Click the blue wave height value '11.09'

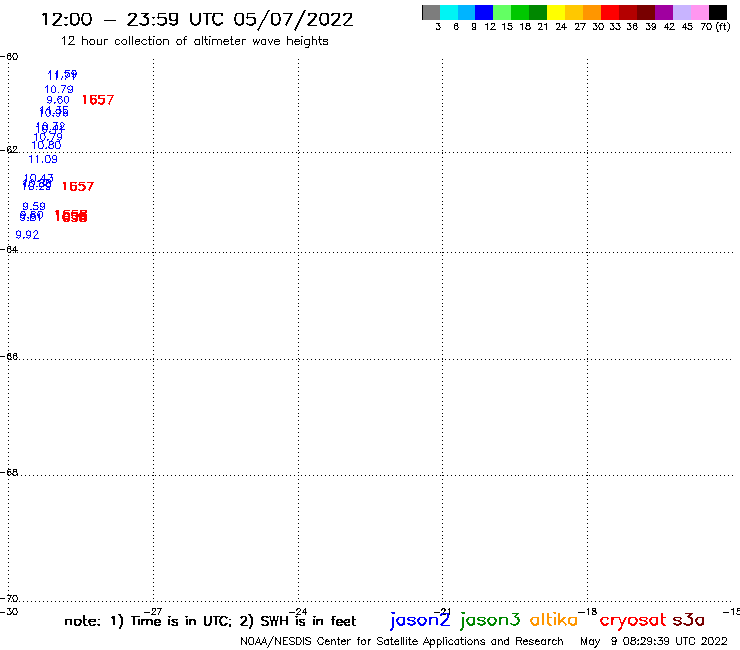click(43, 159)
